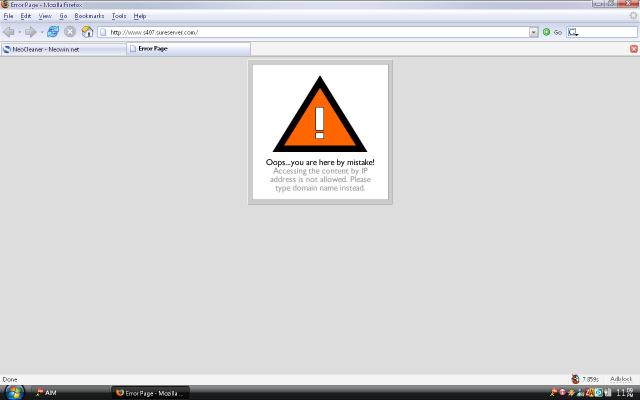Viewport: 640px width, 400px height.
Task: Click the Done status text
Action: (x=10, y=379)
